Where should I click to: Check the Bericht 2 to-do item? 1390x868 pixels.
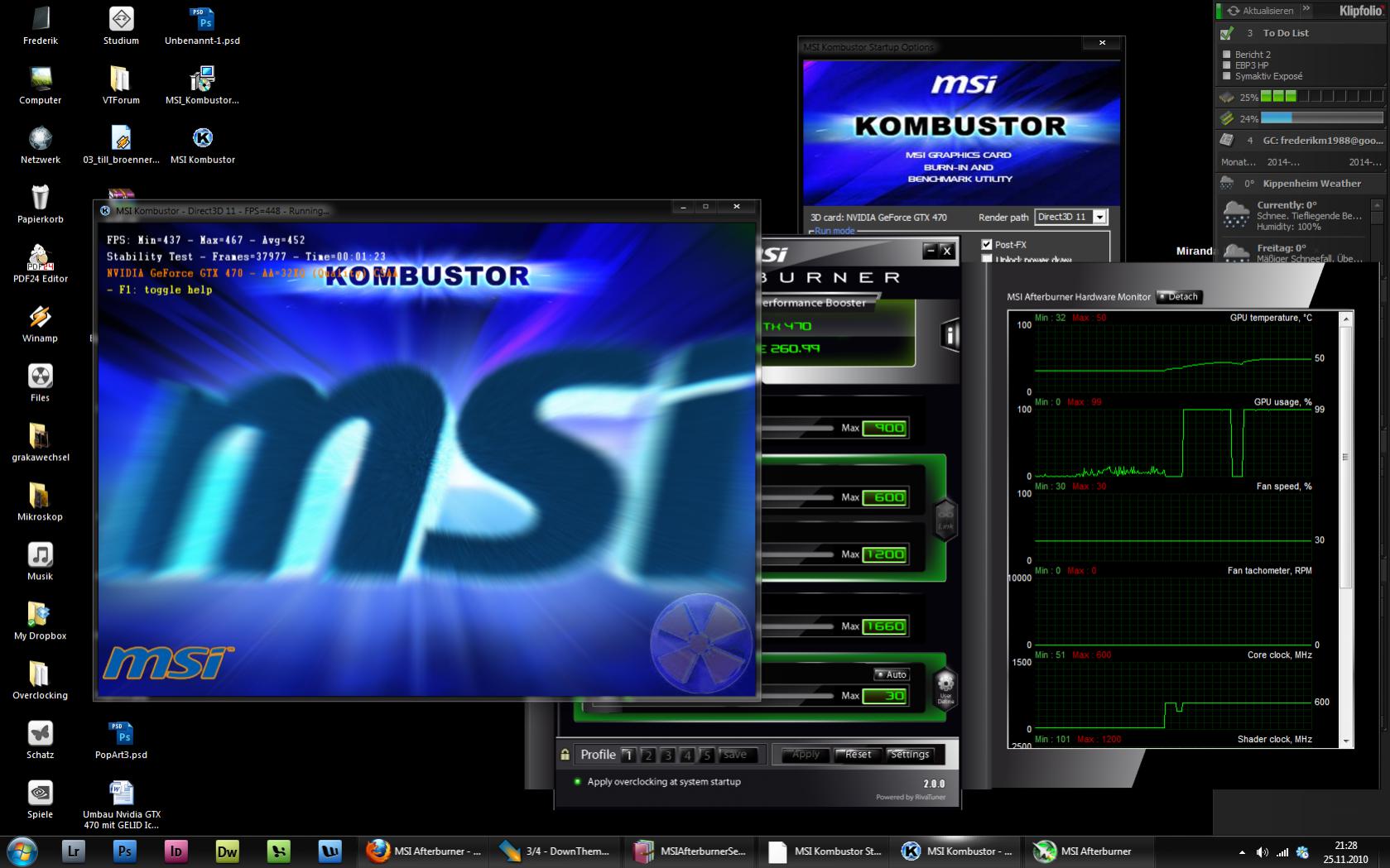[1227, 55]
